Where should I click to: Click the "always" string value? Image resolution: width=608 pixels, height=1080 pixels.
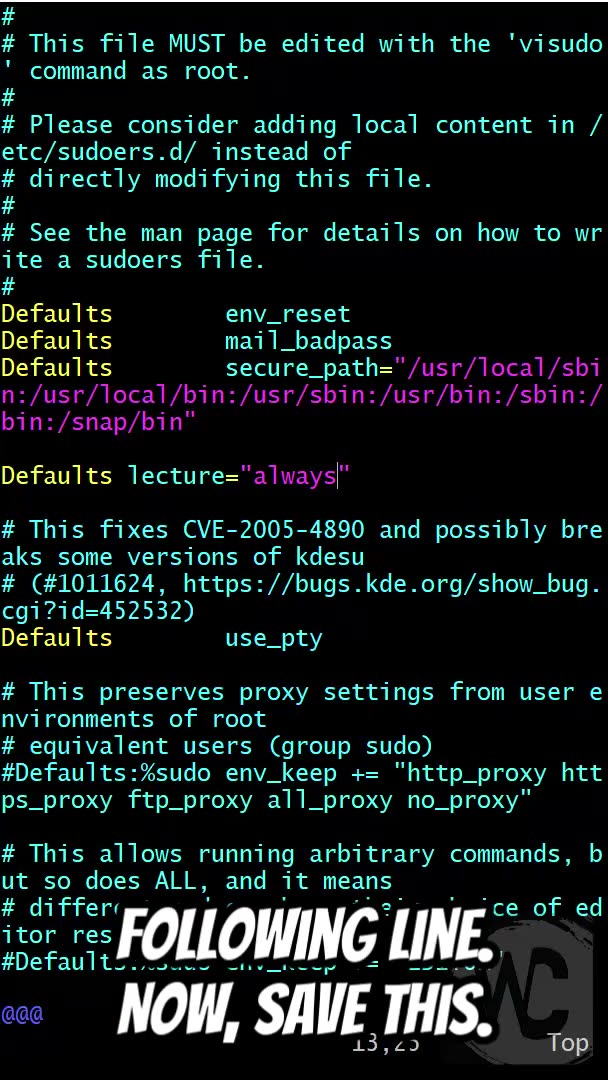coord(294,476)
